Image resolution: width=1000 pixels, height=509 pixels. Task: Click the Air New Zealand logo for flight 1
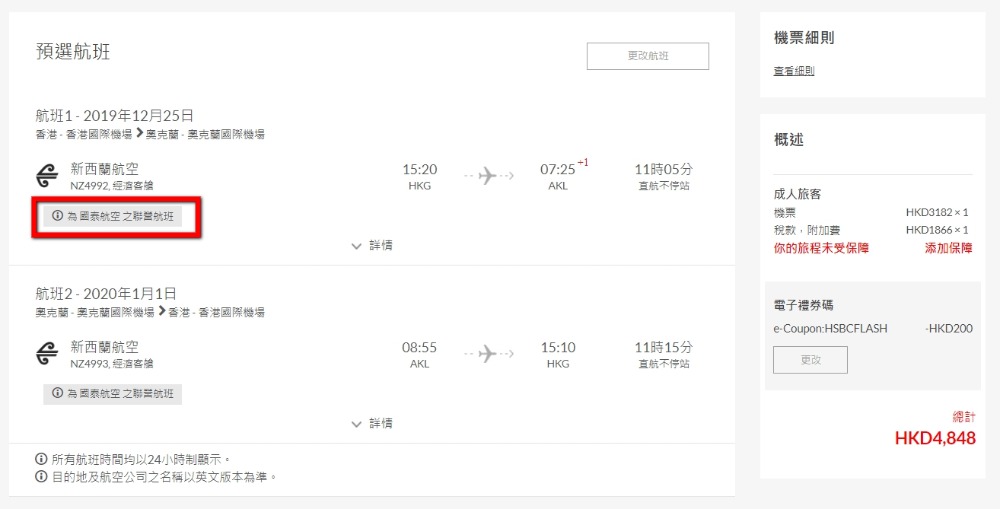click(x=47, y=176)
